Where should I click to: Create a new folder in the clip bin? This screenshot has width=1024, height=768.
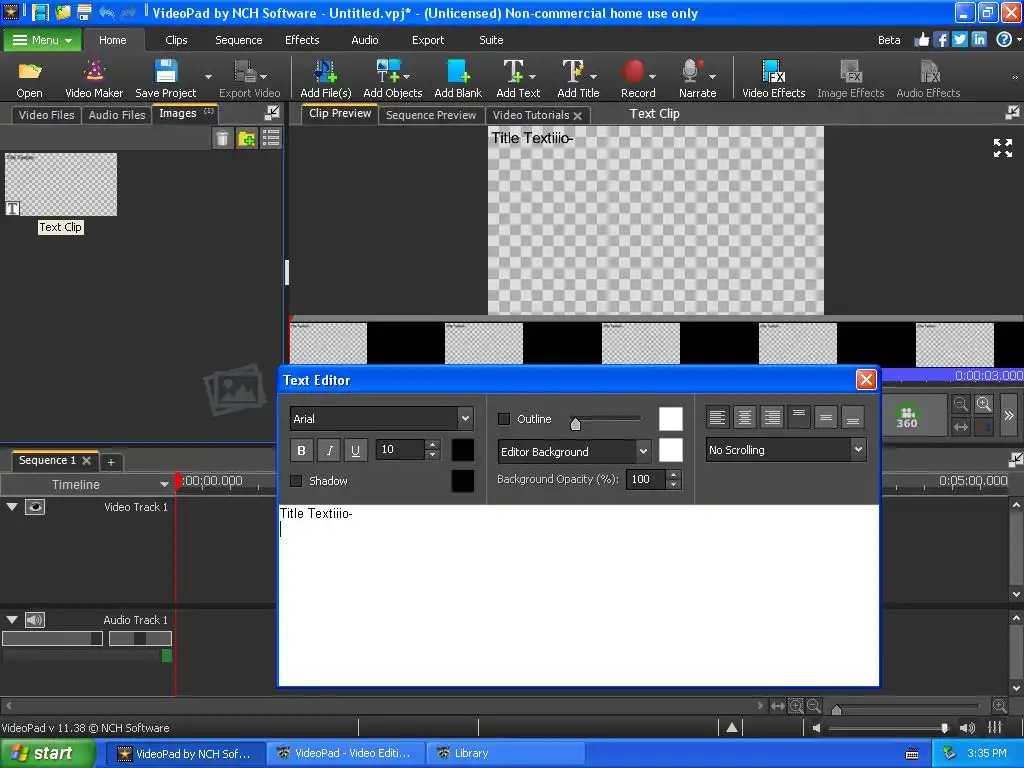point(246,138)
